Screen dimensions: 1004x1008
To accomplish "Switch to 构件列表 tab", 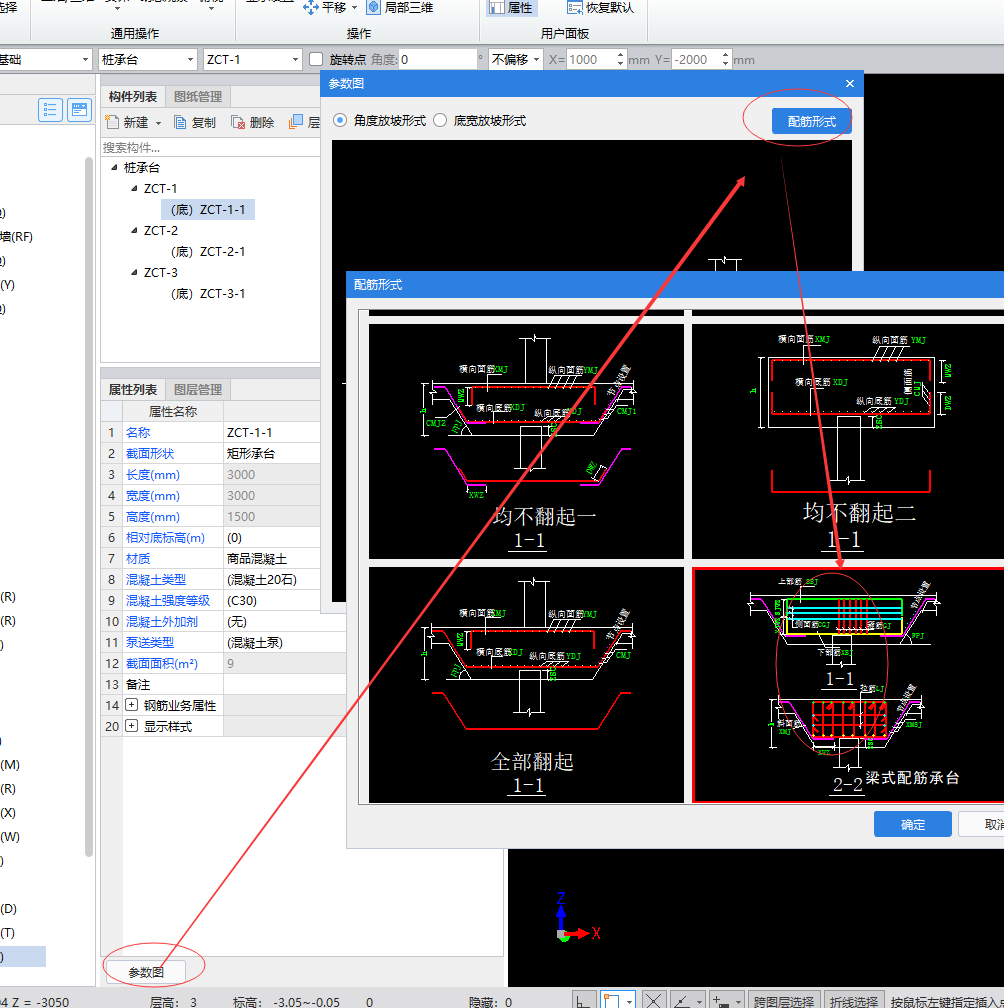I will point(133,96).
